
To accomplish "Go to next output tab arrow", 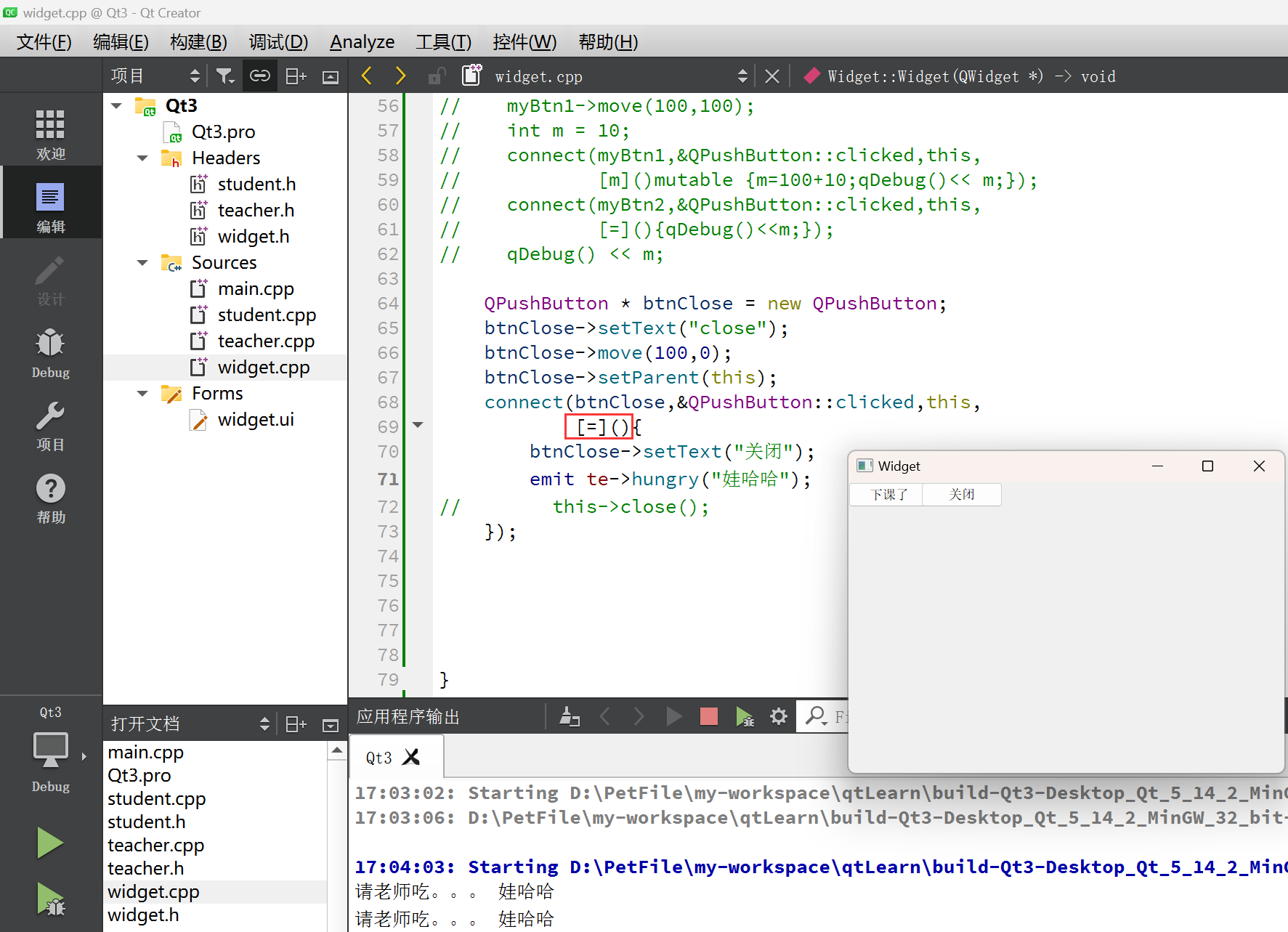I will coord(639,717).
